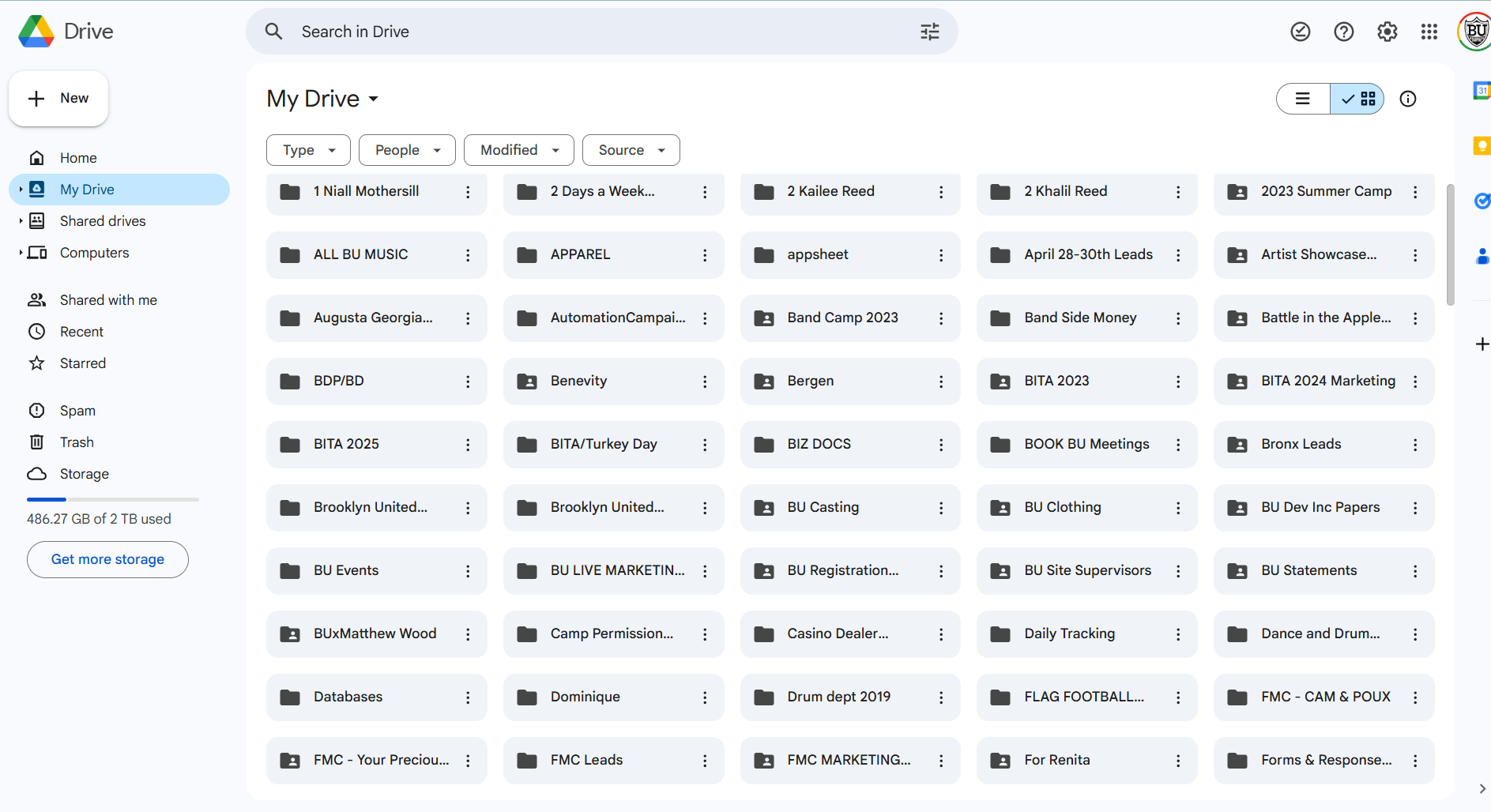This screenshot has height=812, width=1491.
Task: Click the offline ready status icon
Action: [x=1300, y=32]
